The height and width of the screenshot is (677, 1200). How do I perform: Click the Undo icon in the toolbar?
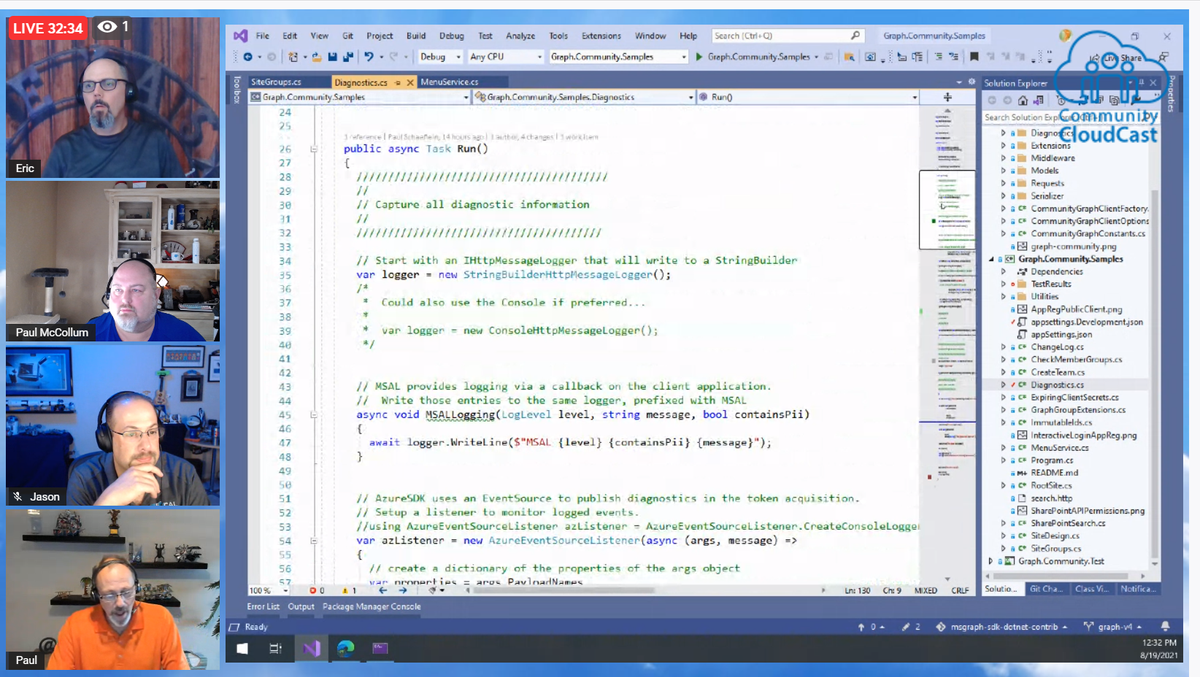click(x=367, y=58)
